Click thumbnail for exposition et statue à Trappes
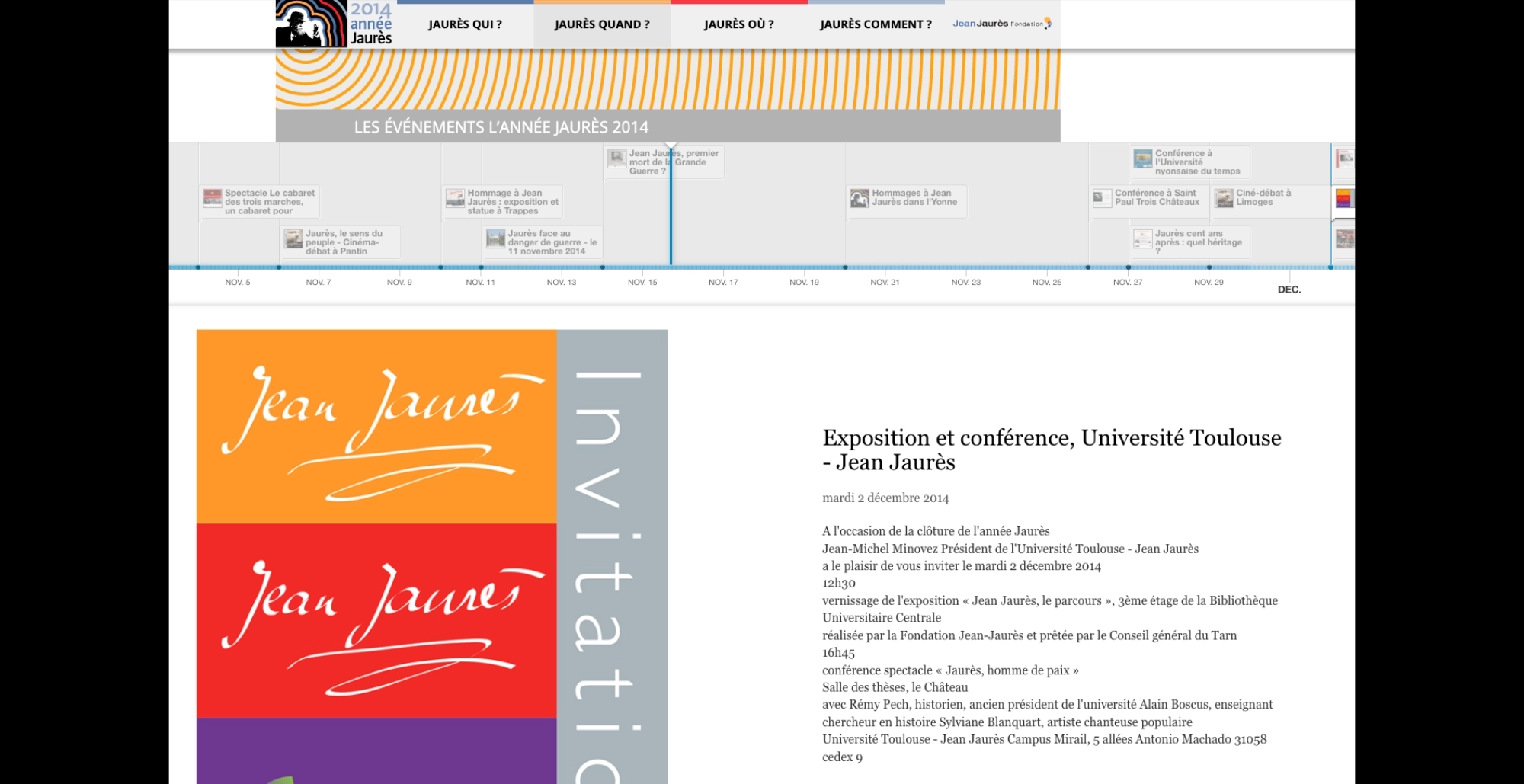The image size is (1524, 784). [x=455, y=198]
